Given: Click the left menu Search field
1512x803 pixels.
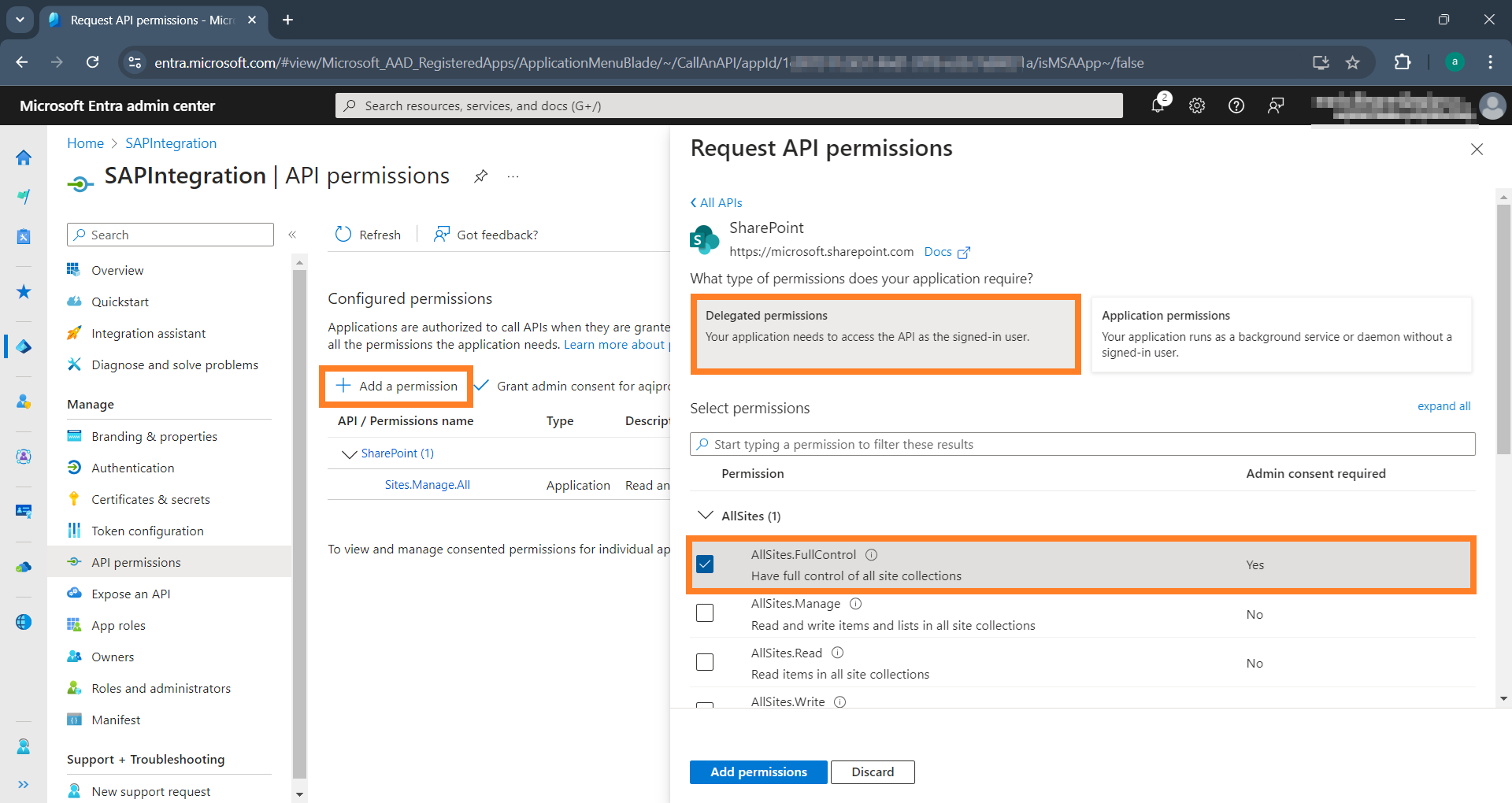Looking at the screenshot, I should point(171,235).
